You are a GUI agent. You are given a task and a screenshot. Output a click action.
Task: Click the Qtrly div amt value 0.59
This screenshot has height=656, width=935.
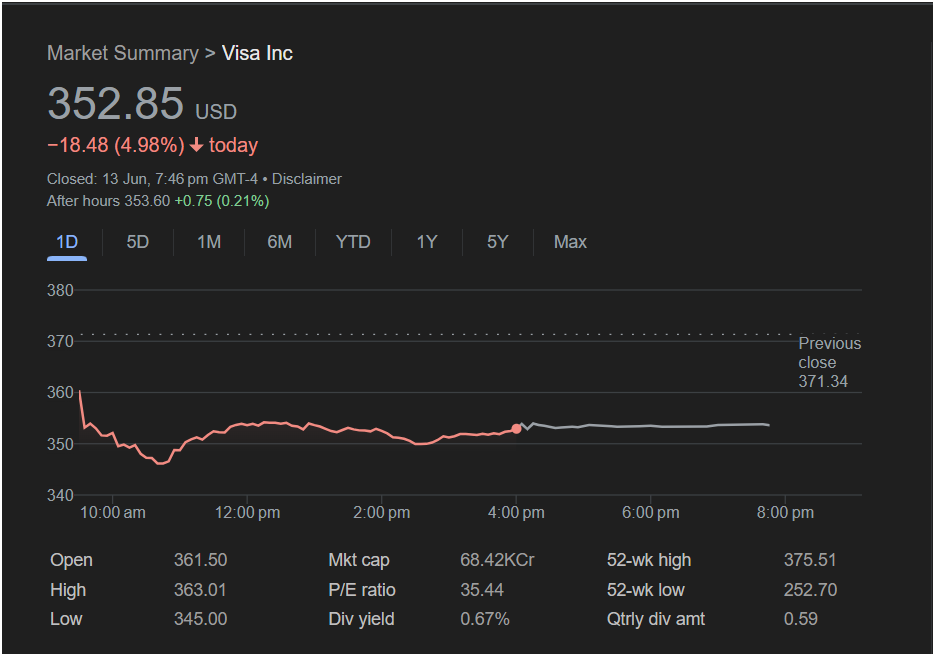coord(800,619)
